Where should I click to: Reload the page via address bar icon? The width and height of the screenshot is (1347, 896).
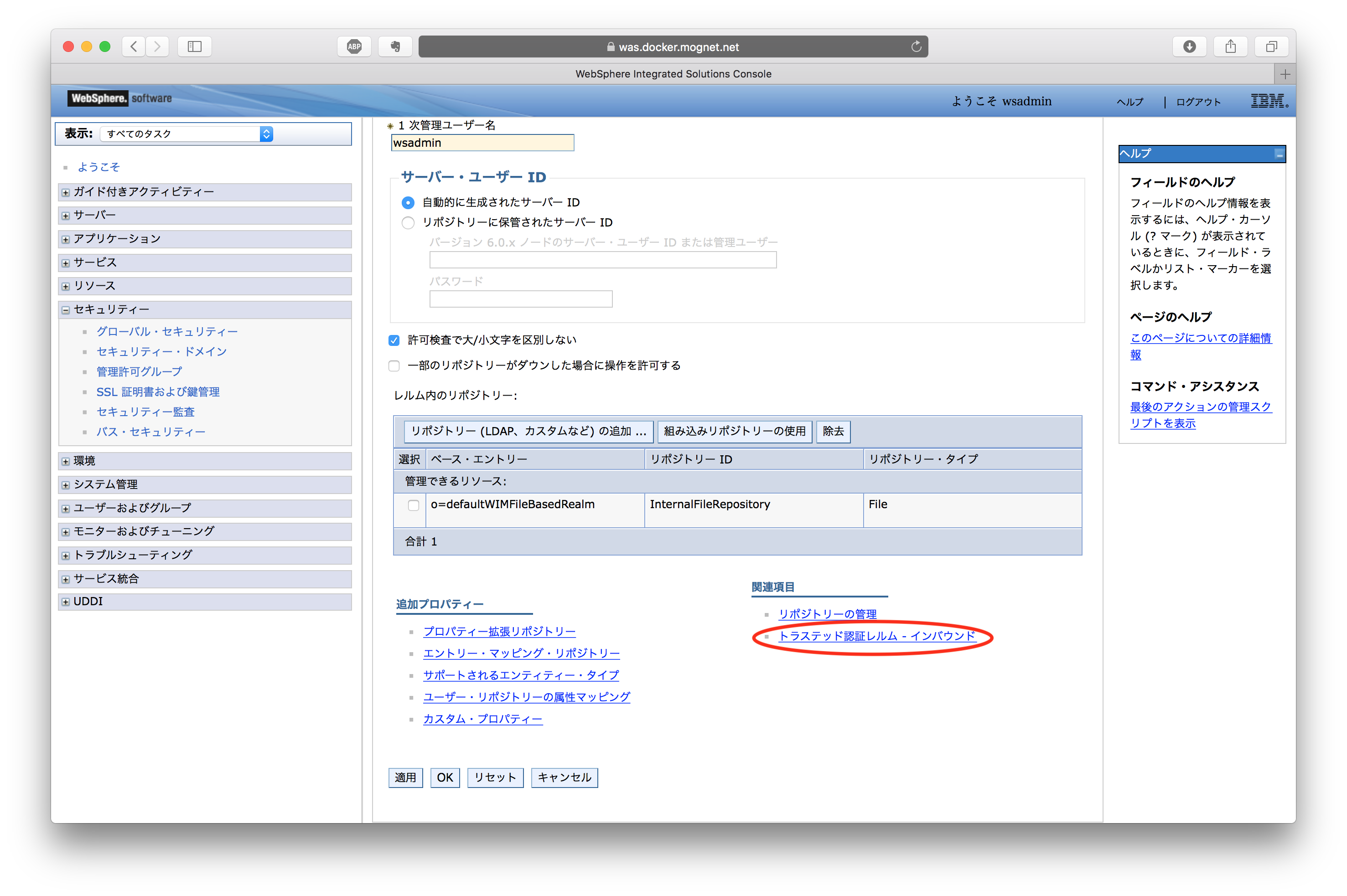tap(916, 46)
